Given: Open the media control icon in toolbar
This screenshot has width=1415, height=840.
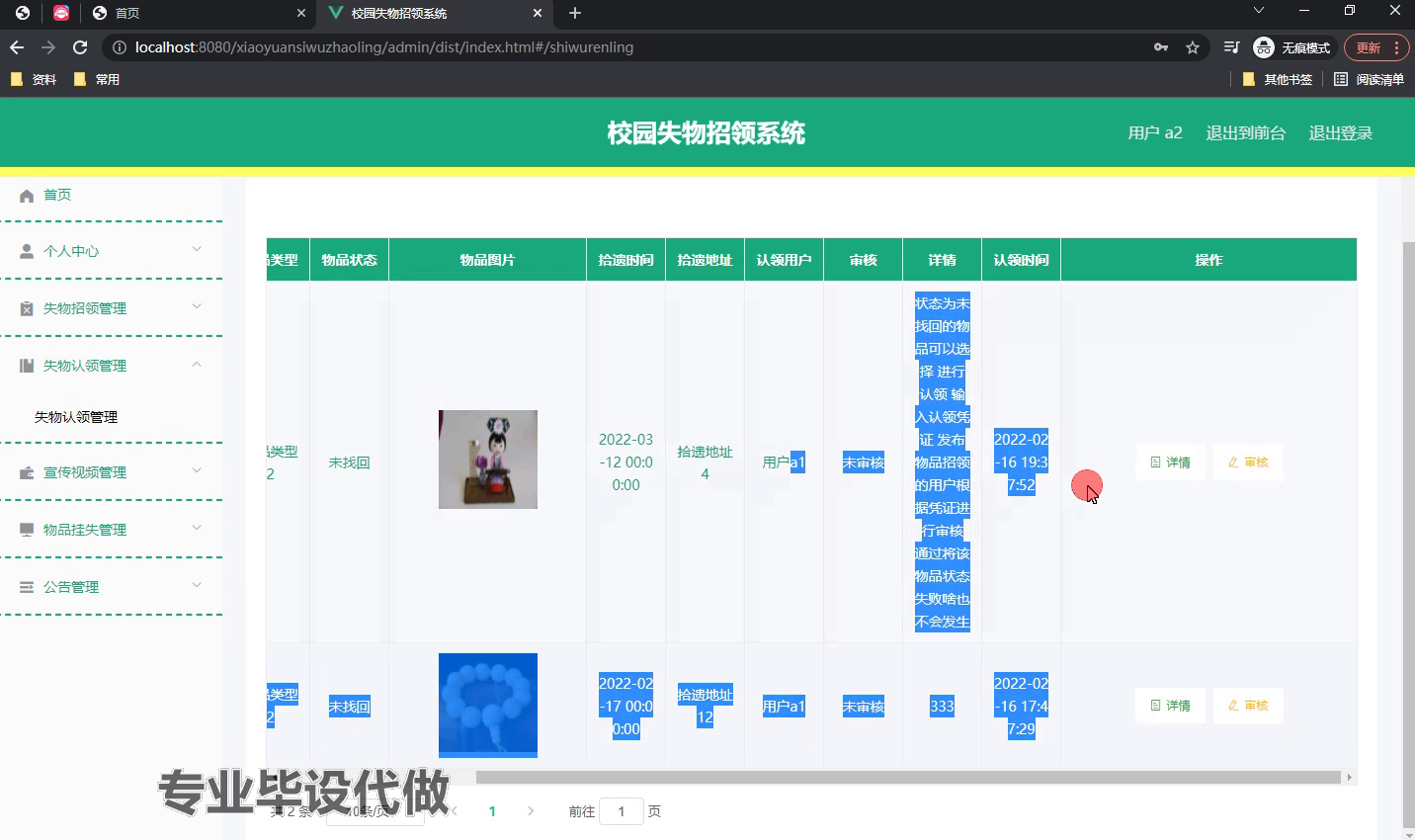Looking at the screenshot, I should point(1231,47).
